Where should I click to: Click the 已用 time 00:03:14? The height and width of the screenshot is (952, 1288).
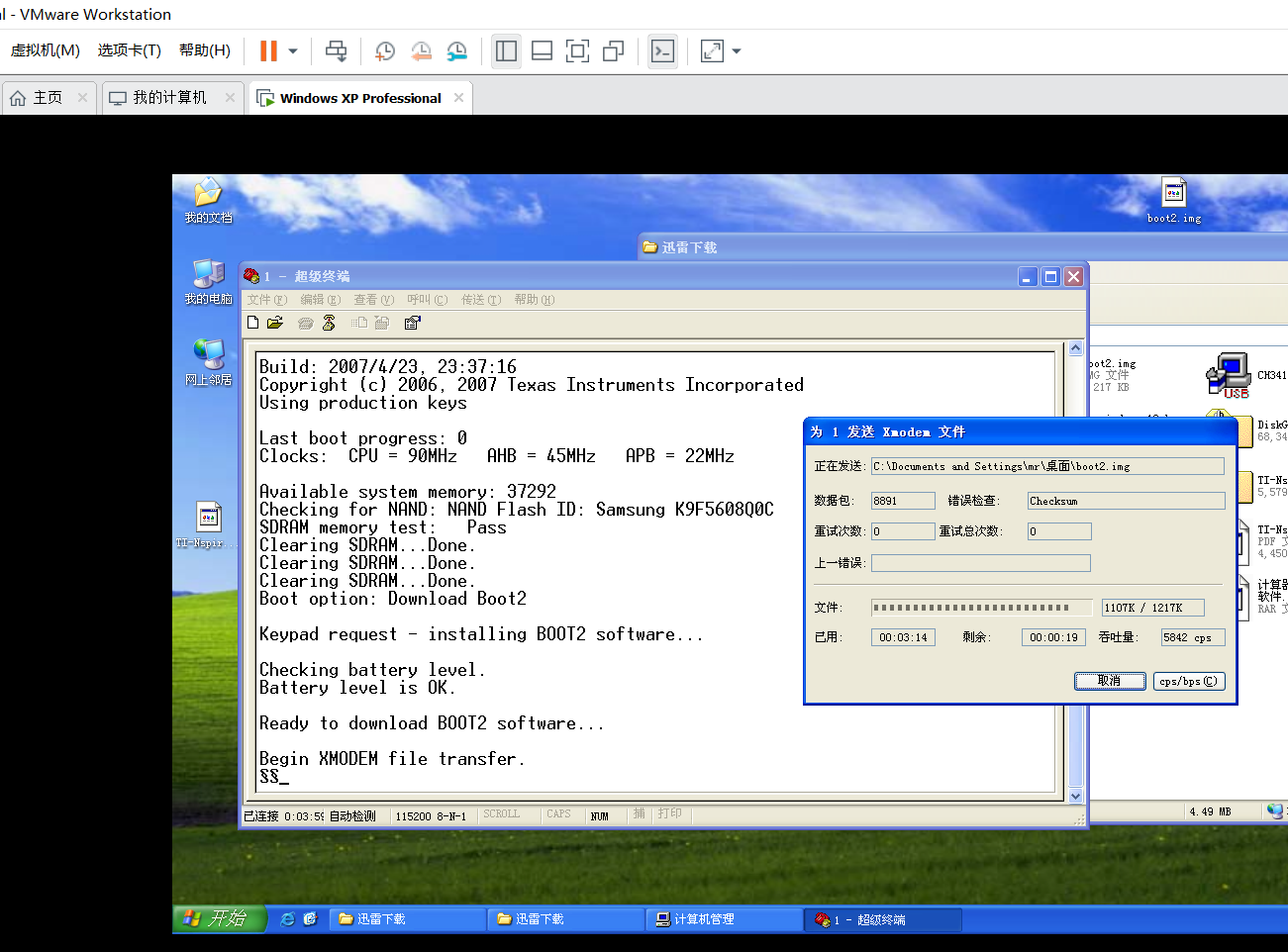[903, 637]
